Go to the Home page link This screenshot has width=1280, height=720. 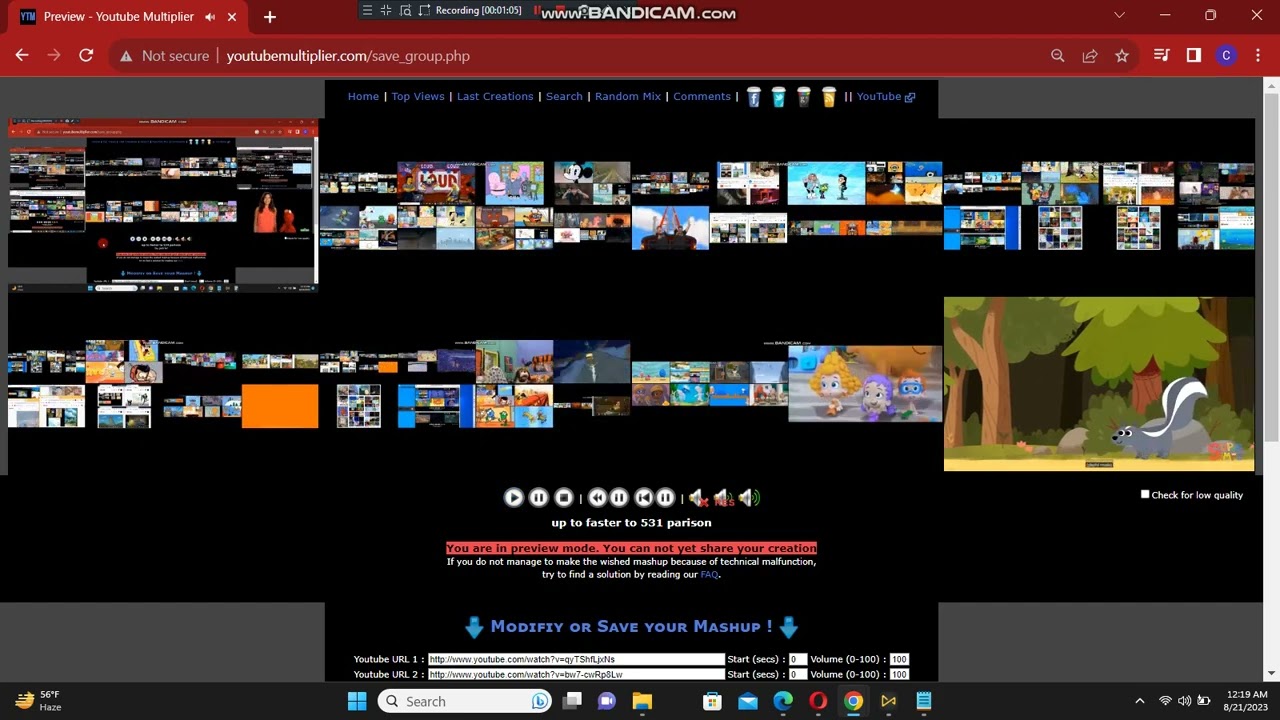(363, 97)
